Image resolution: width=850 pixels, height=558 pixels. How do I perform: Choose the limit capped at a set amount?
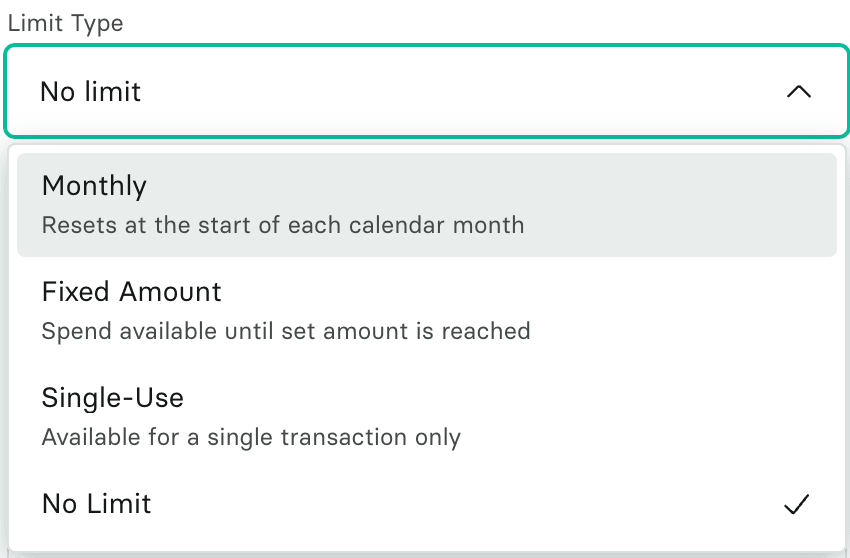[x=426, y=310]
